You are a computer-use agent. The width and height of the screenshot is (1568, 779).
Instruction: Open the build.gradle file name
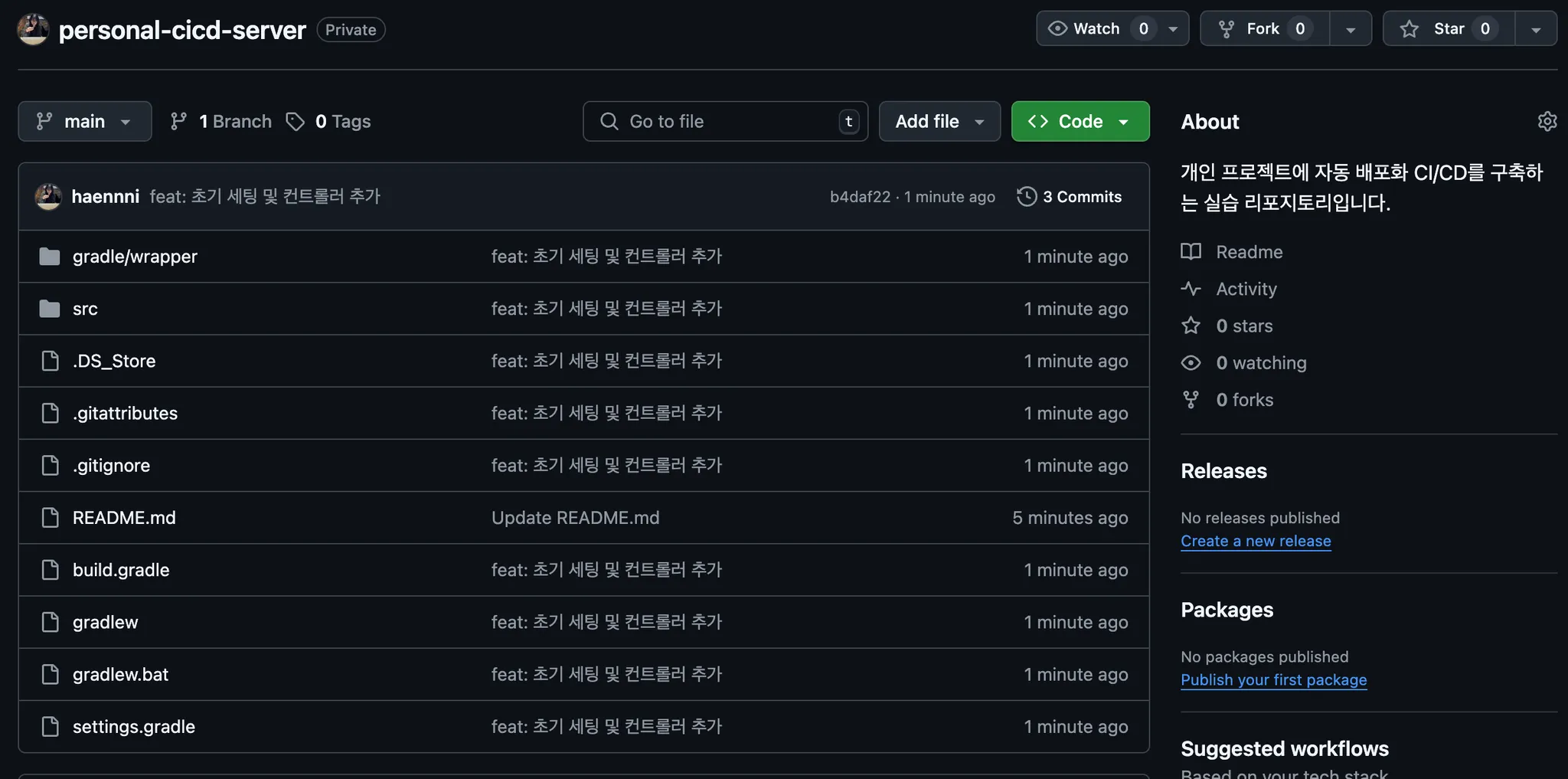coord(121,570)
